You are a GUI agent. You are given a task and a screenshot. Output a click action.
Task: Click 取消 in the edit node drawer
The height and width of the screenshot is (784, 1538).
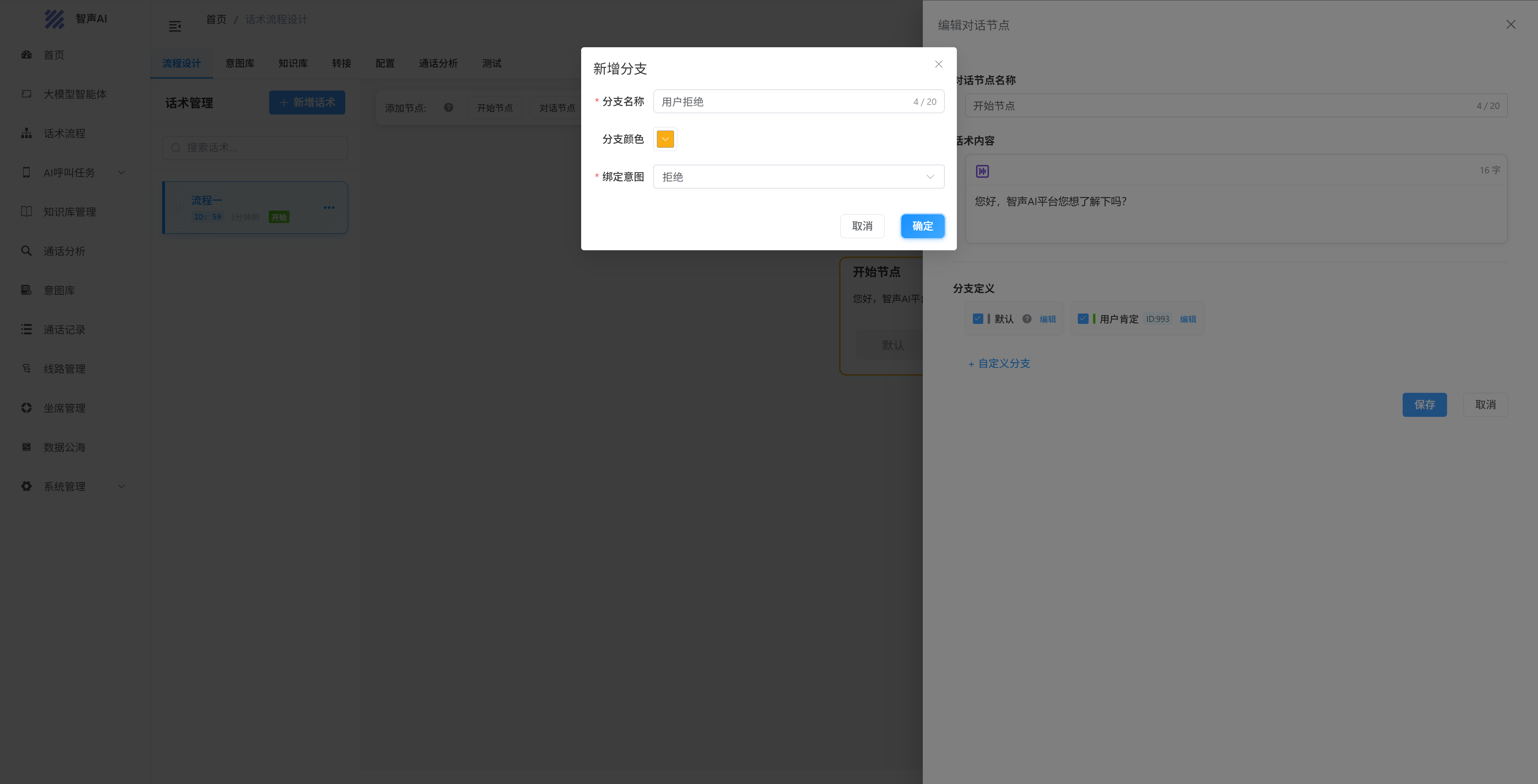(1486, 405)
